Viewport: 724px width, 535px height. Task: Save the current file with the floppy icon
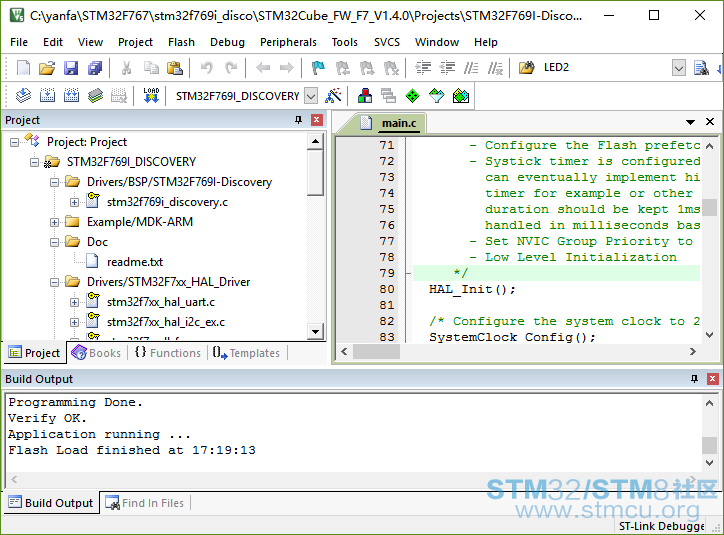tap(71, 68)
